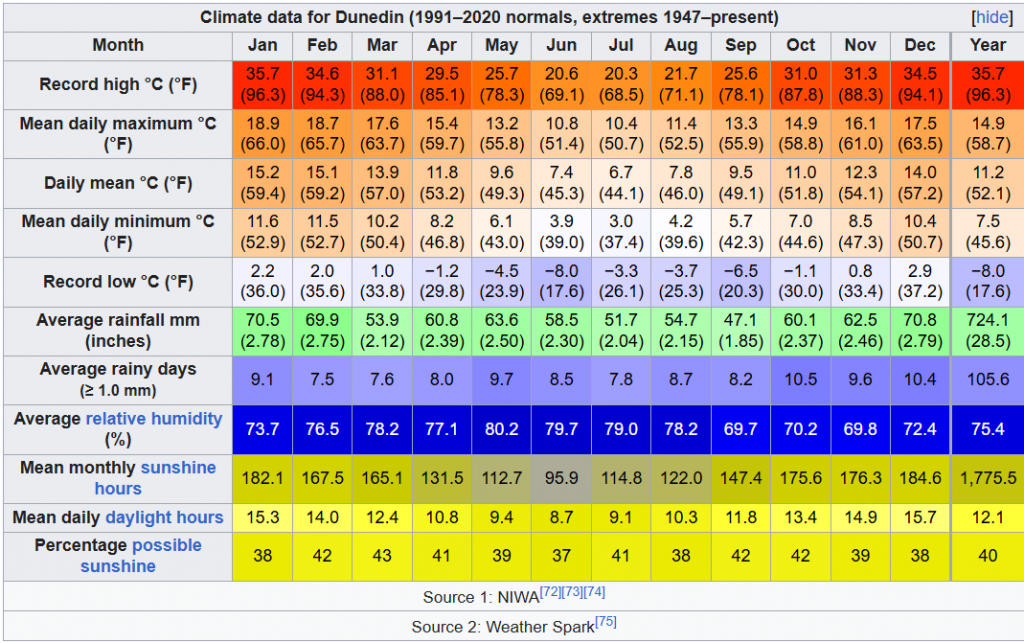Click the May humidity cell 80.2
The width and height of the screenshot is (1024, 643).
502,430
